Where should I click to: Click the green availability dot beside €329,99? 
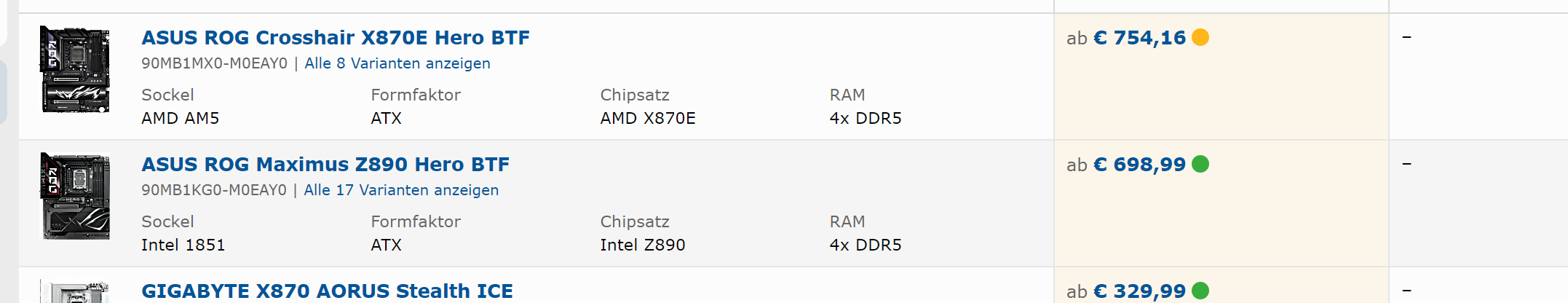pos(1200,291)
